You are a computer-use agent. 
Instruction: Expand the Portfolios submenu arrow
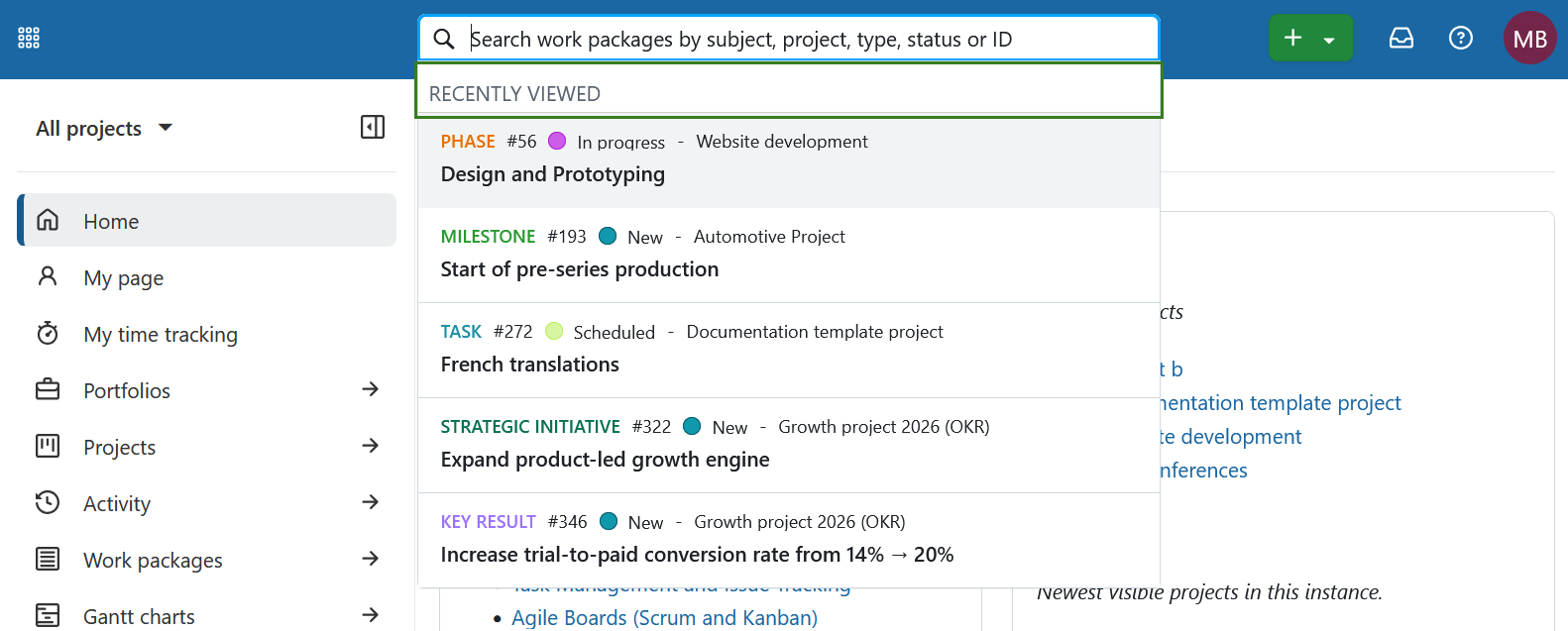(371, 389)
